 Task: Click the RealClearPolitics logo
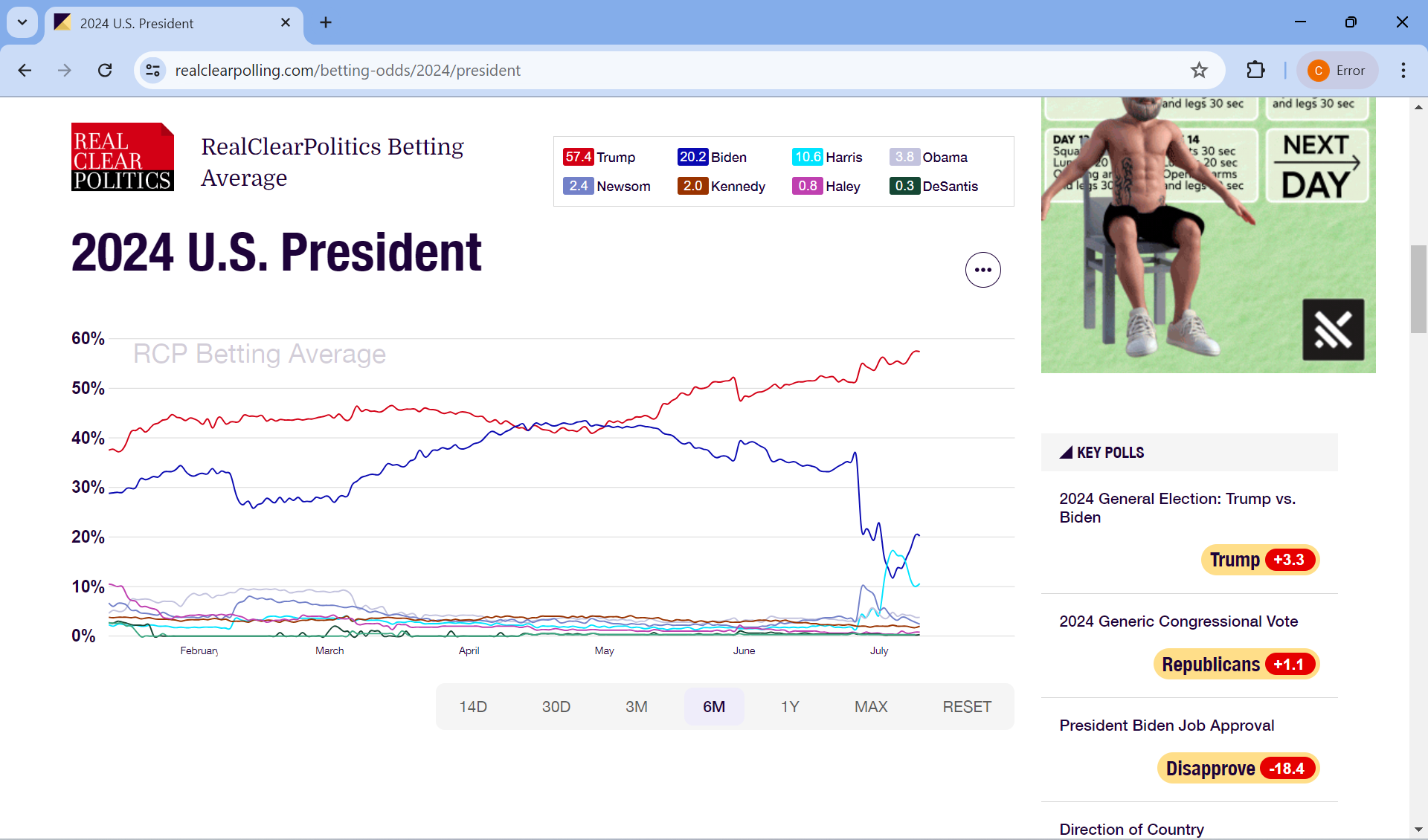(x=123, y=157)
